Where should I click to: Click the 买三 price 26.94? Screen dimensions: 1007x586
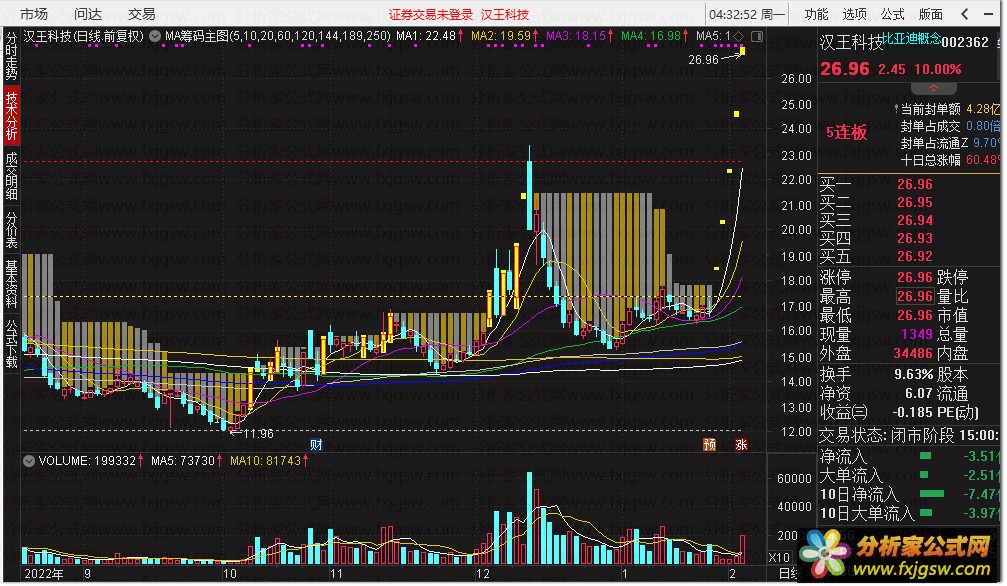click(x=915, y=220)
